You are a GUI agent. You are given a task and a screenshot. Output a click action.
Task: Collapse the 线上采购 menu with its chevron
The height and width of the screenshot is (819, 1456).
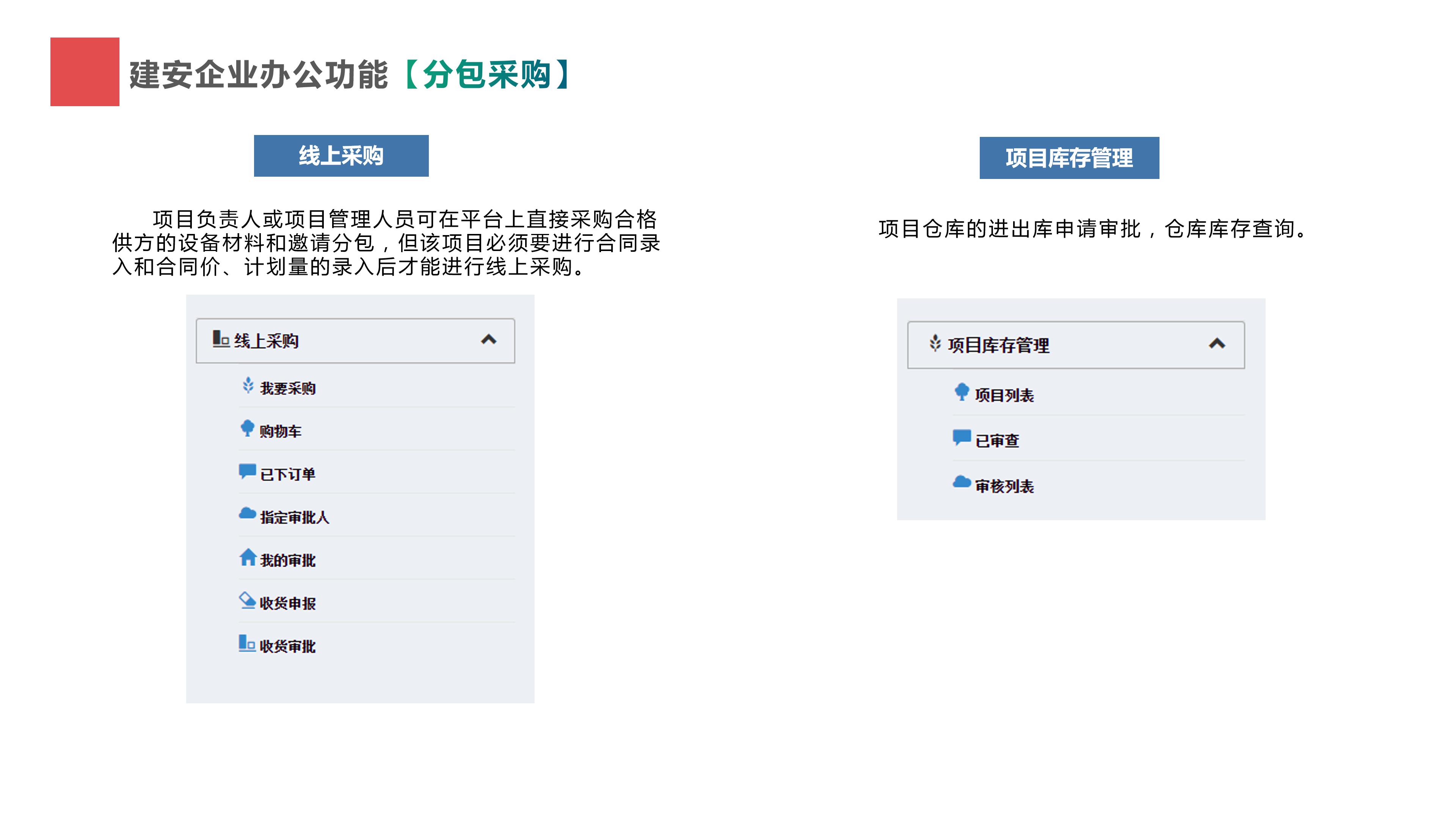[489, 340]
